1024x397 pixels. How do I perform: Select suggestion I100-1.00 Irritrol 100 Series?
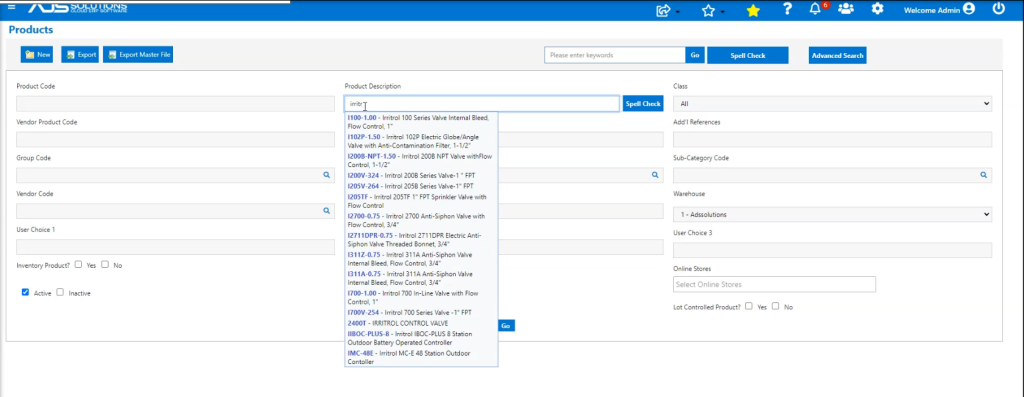(421, 121)
